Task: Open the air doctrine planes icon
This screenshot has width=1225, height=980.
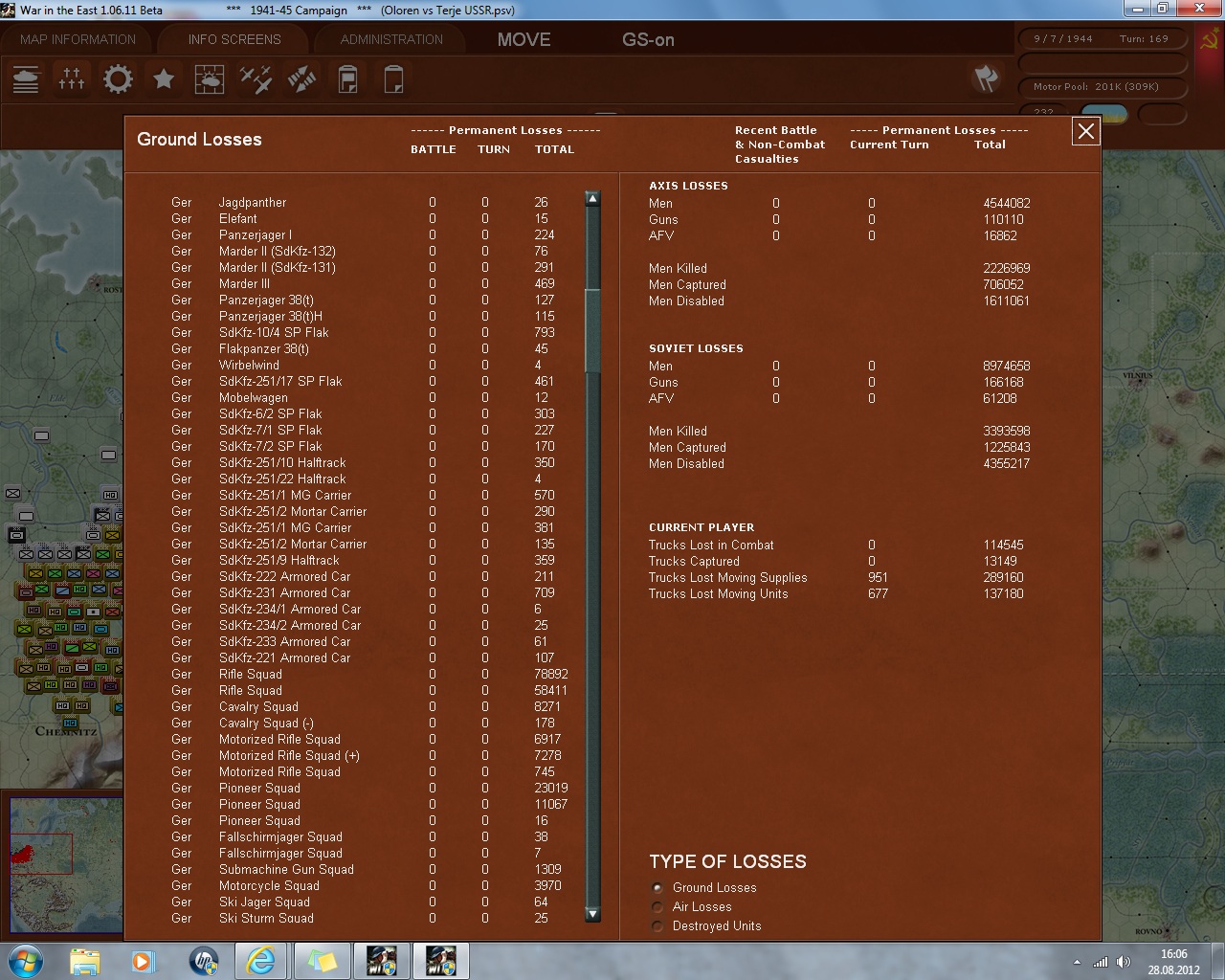Action: pos(256,78)
